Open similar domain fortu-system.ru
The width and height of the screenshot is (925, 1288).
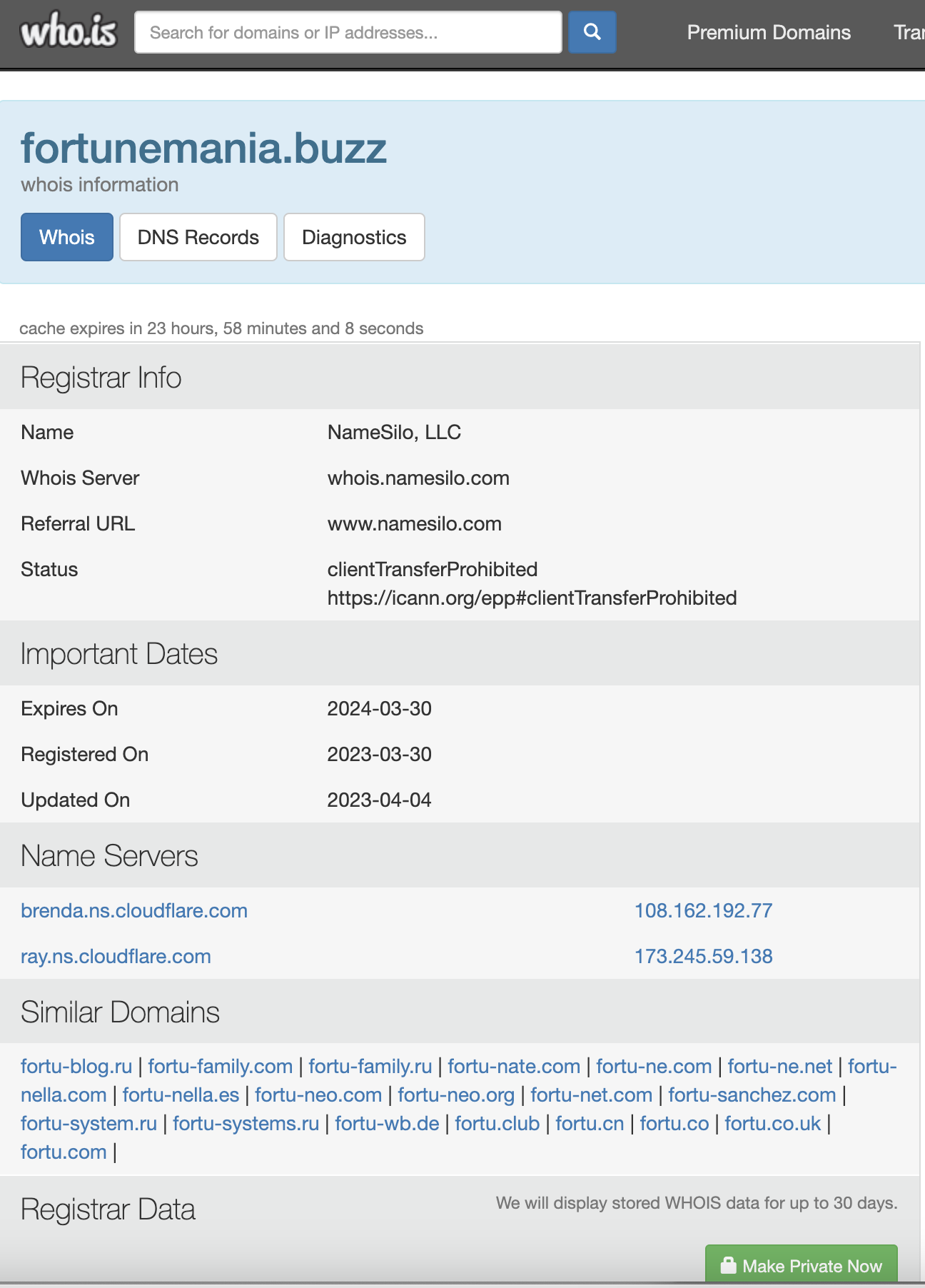click(89, 1124)
